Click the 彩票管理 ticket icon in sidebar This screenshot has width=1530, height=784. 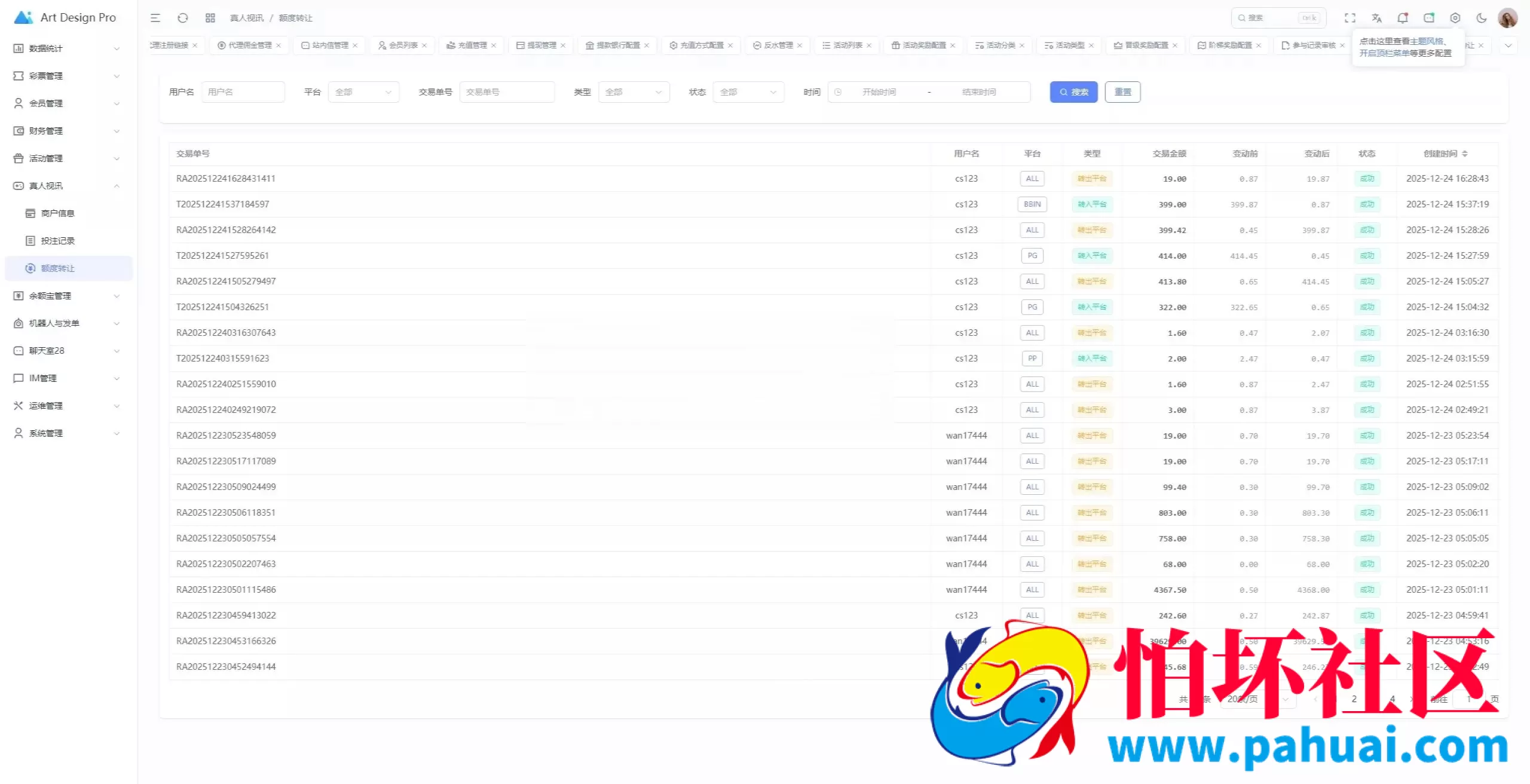[x=19, y=76]
